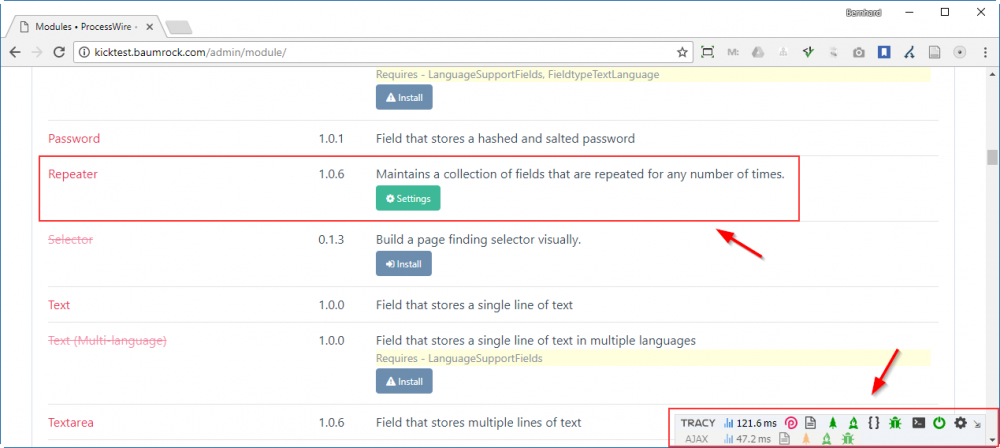This screenshot has height=448, width=1000.
Task: Click the green bug icon in the TRACY row
Action: 895,422
